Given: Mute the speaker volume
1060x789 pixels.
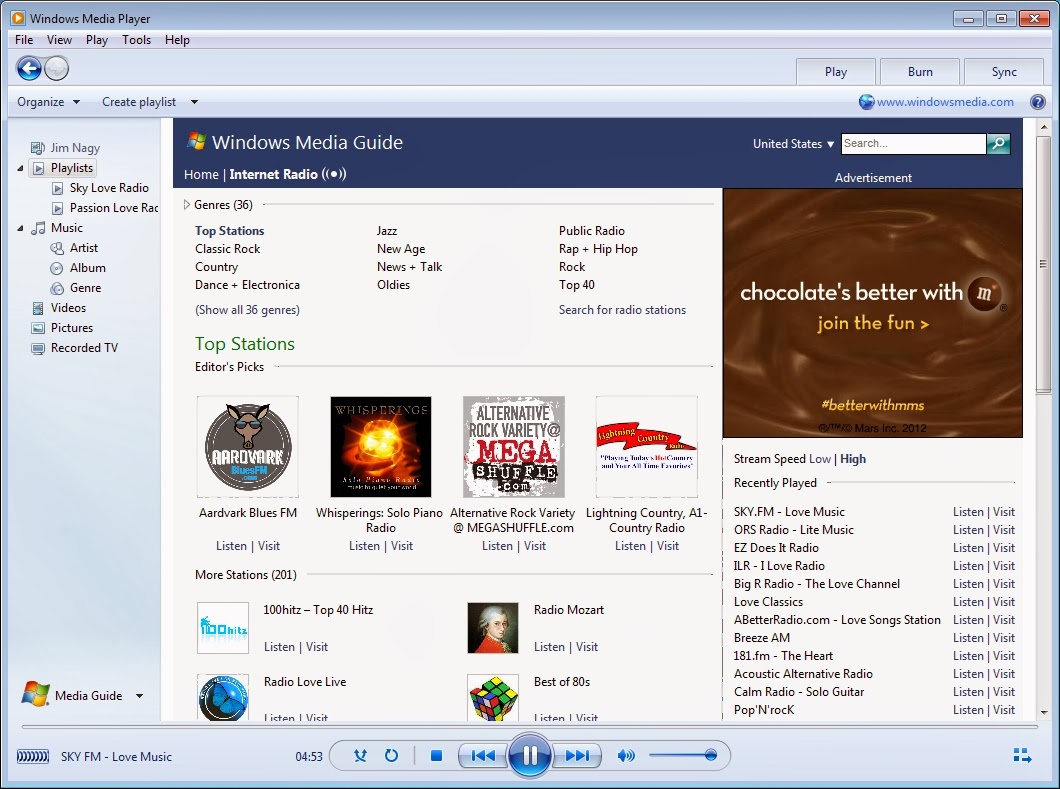Looking at the screenshot, I should [x=626, y=756].
